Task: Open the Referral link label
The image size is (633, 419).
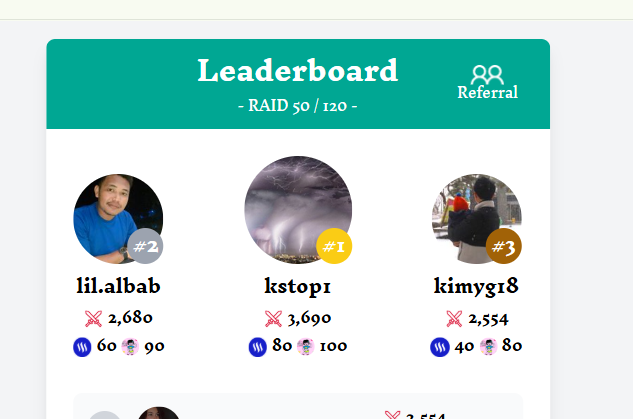Action: coord(487,93)
